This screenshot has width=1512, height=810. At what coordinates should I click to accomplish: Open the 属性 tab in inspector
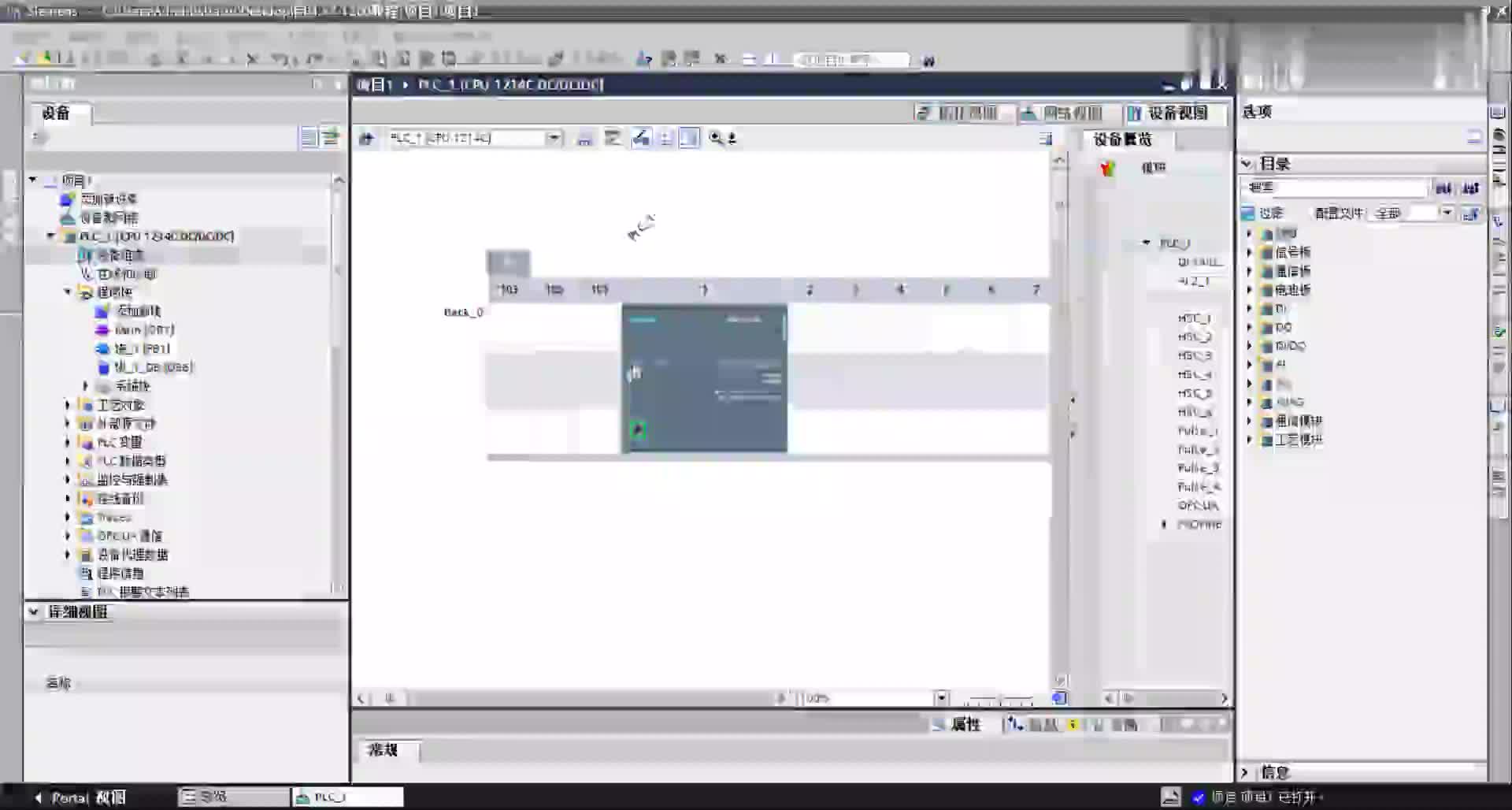coord(958,724)
